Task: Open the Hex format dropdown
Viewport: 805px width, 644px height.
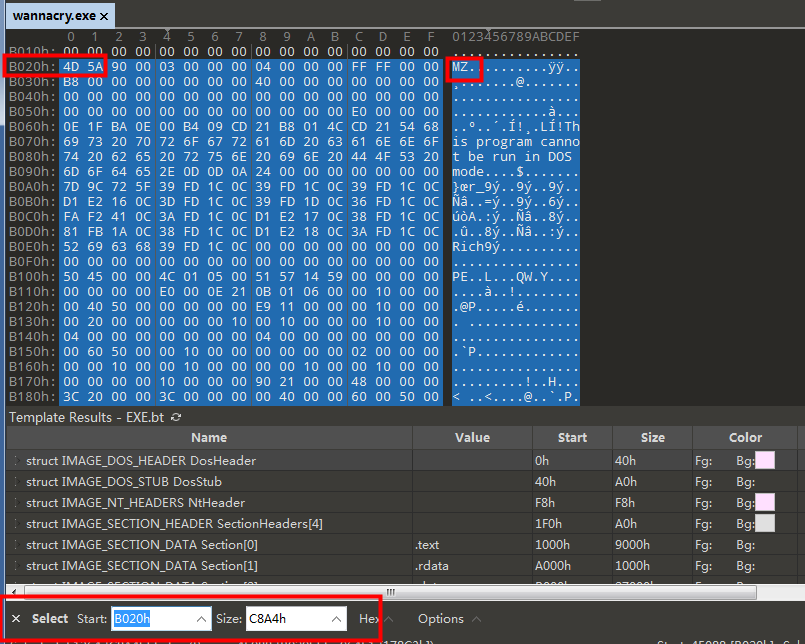Action: click(376, 619)
